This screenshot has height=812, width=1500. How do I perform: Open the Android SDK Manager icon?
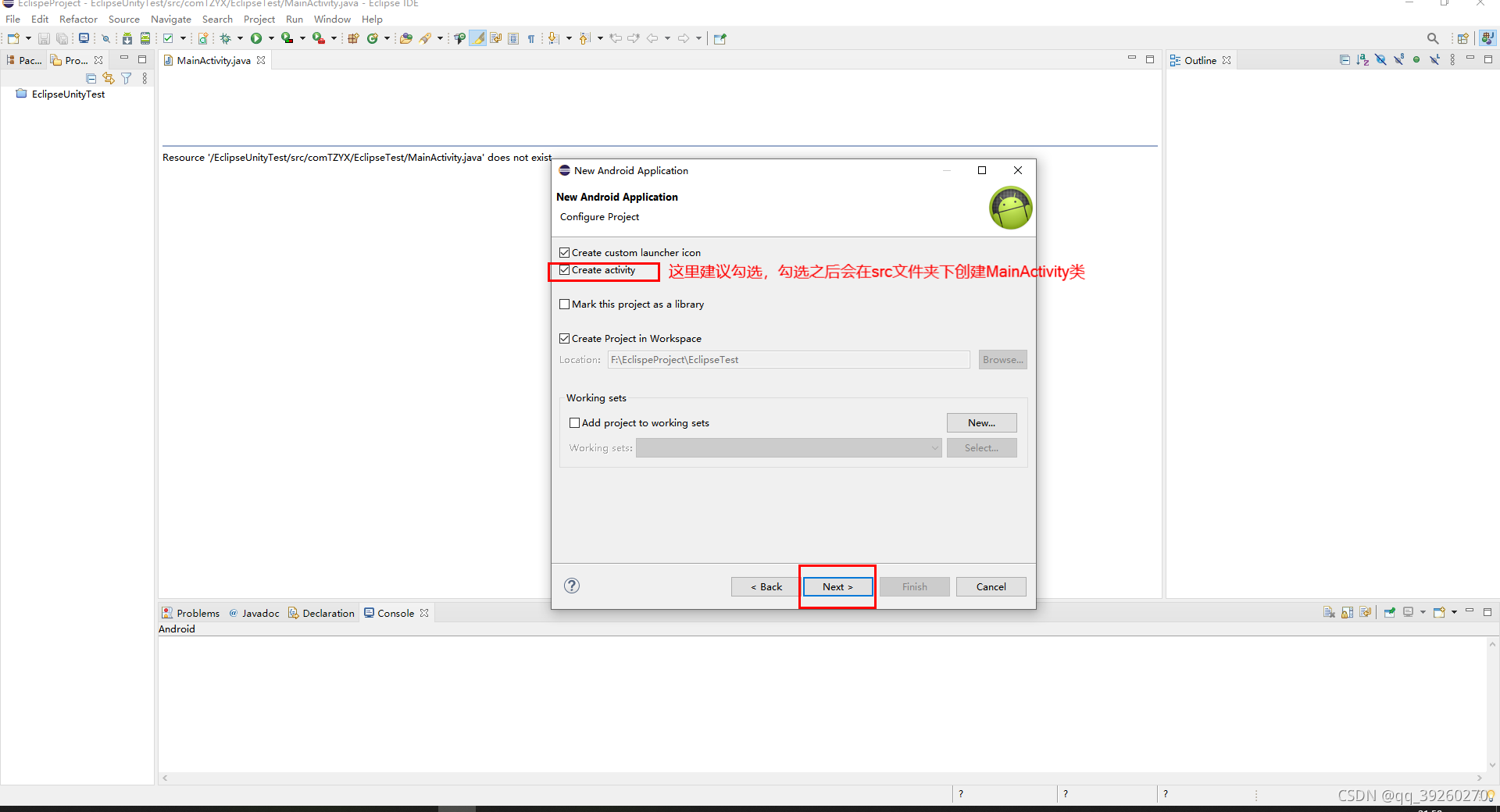(x=127, y=38)
